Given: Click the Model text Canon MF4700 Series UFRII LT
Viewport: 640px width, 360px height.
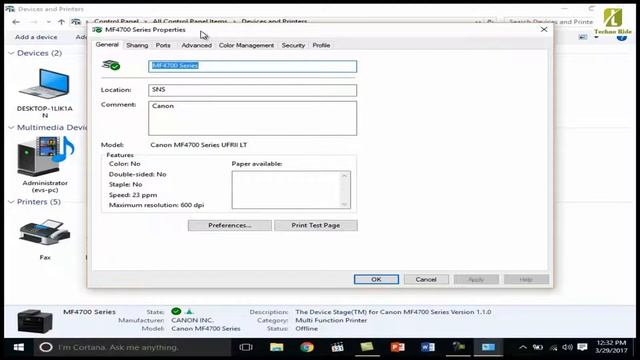Looking at the screenshot, I should point(199,145).
